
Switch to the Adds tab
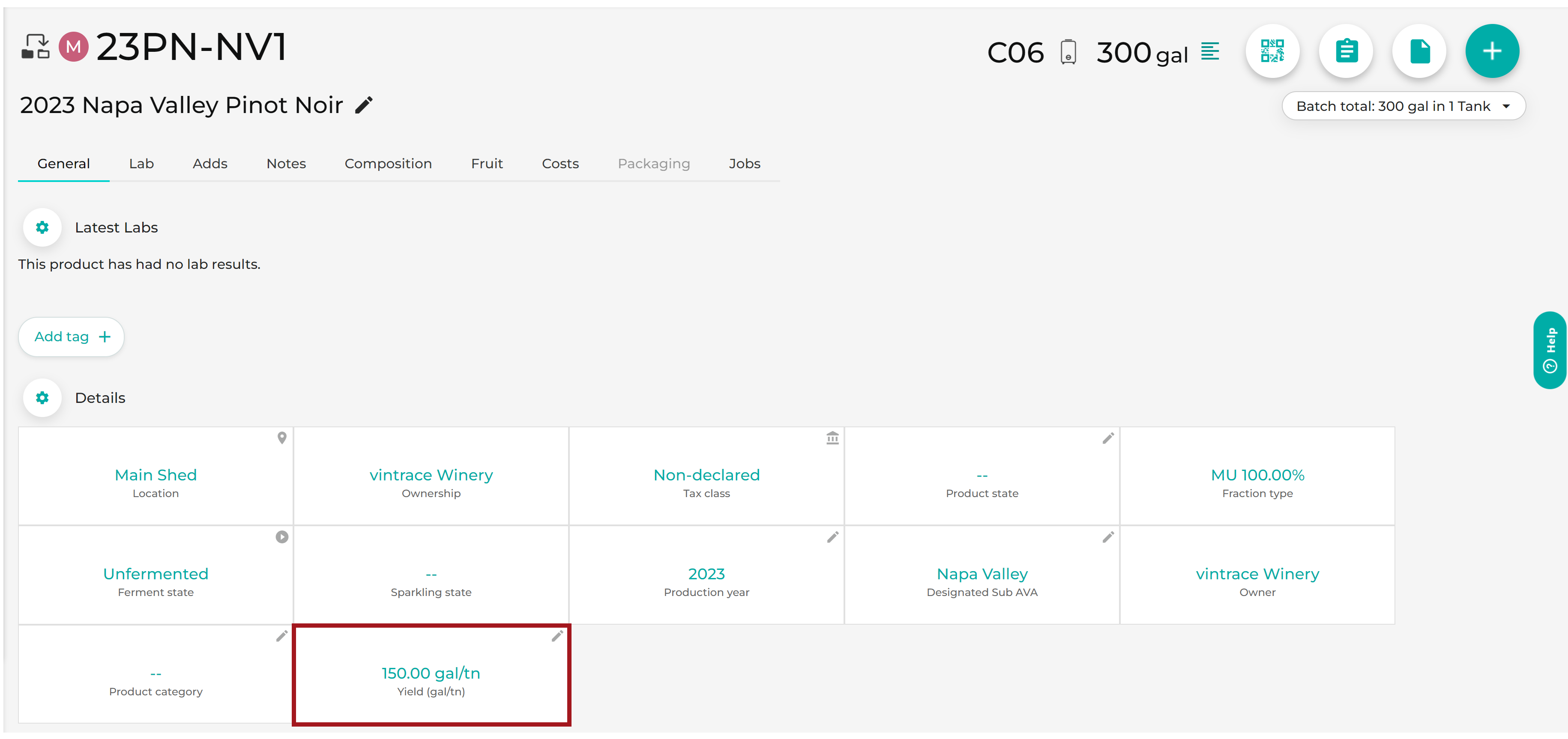pyautogui.click(x=210, y=164)
